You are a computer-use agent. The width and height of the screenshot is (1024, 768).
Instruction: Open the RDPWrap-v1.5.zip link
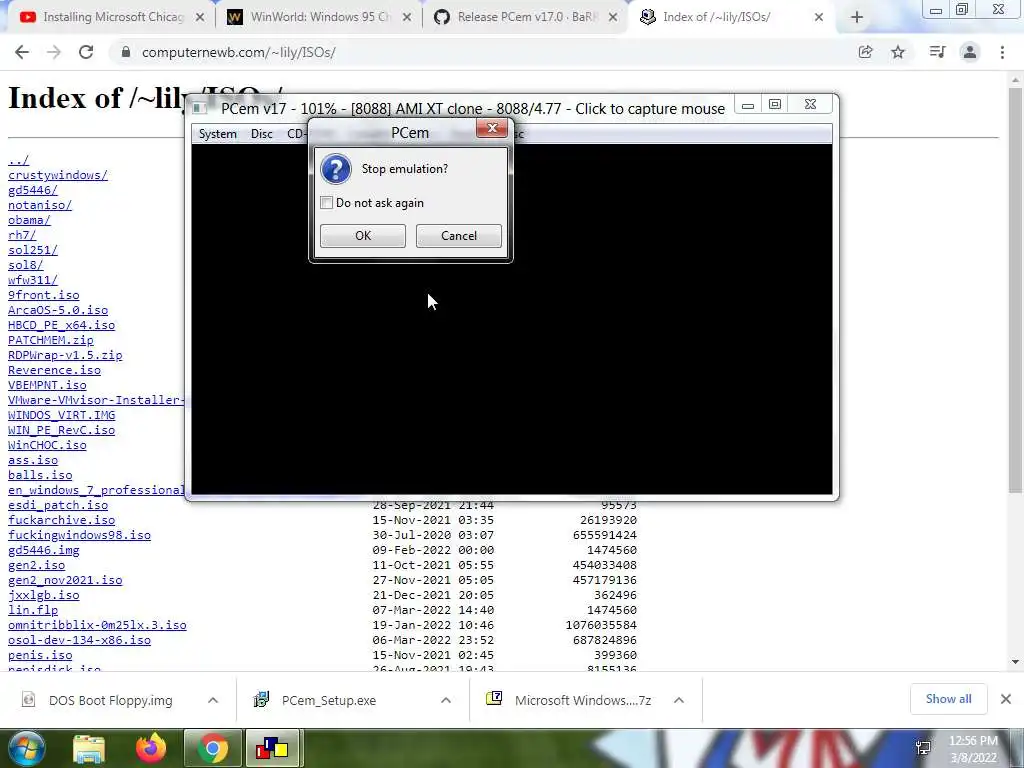pos(65,355)
